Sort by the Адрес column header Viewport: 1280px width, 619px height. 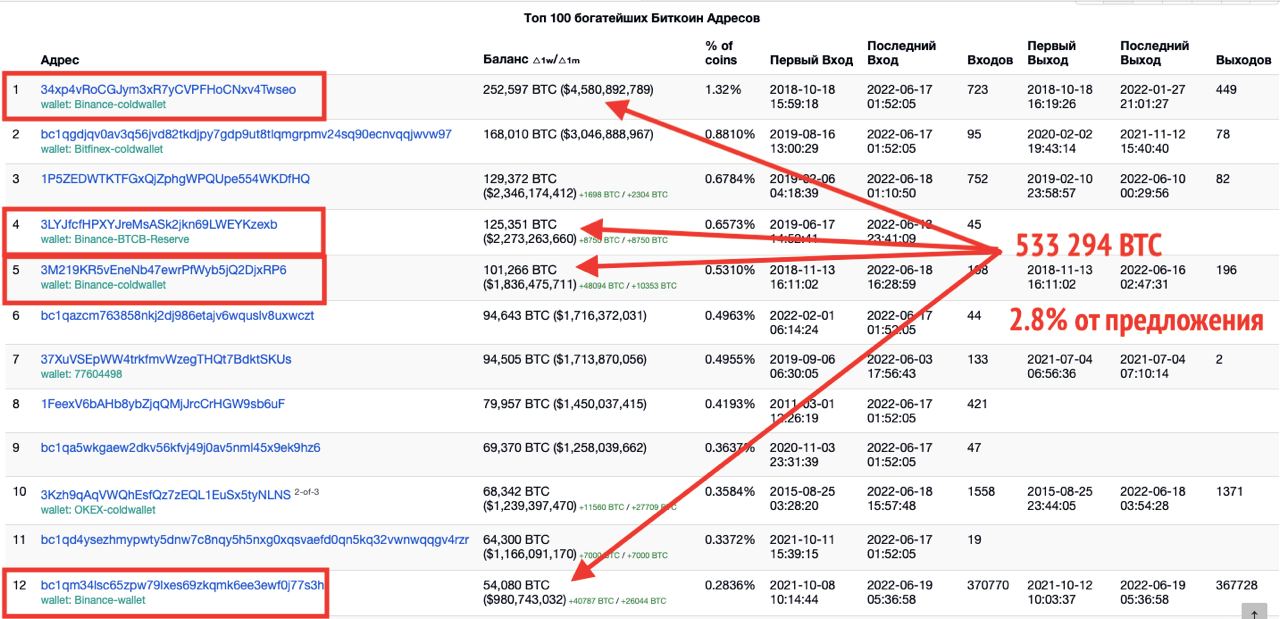[x=60, y=60]
